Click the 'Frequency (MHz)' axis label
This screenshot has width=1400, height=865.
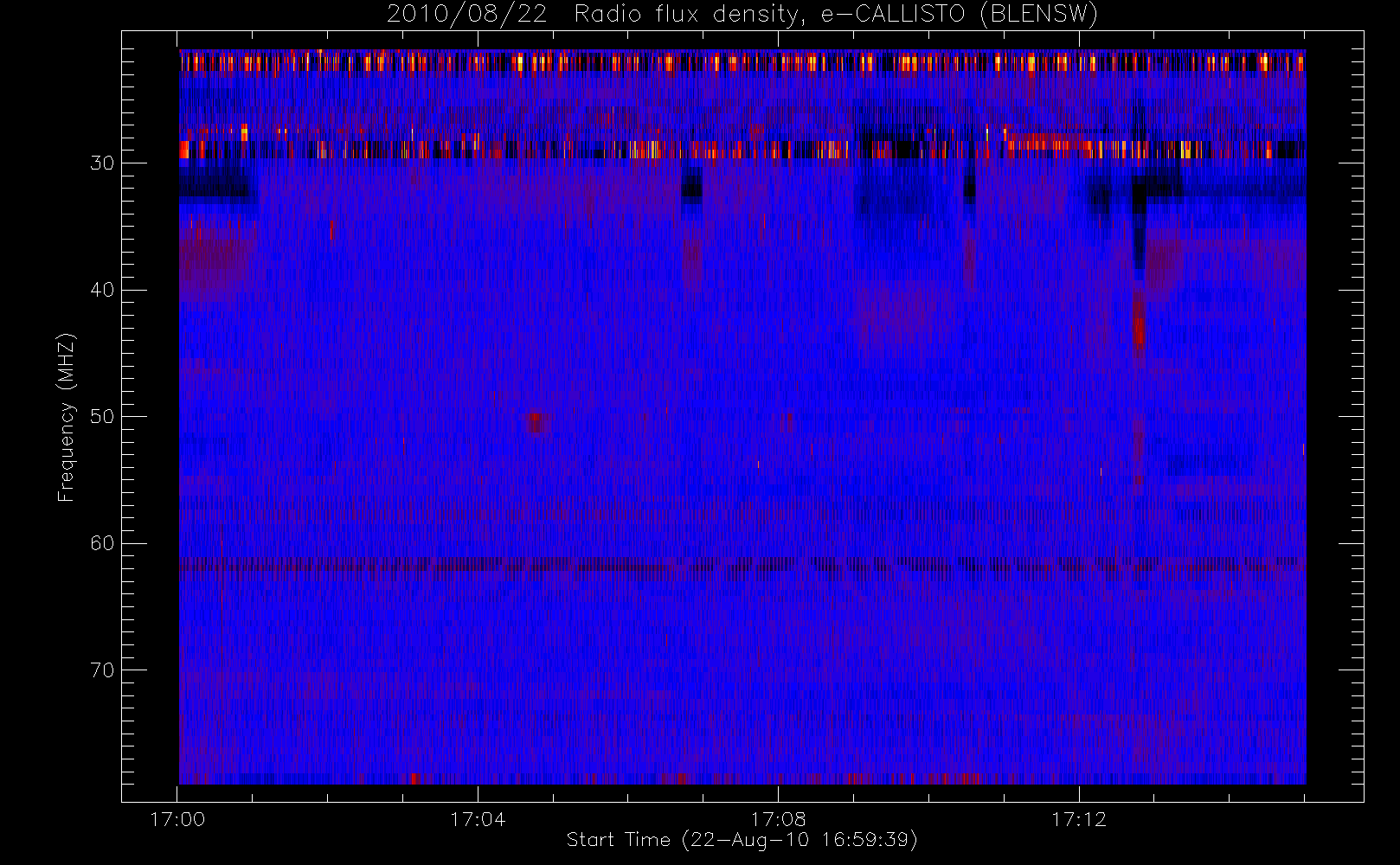67,417
